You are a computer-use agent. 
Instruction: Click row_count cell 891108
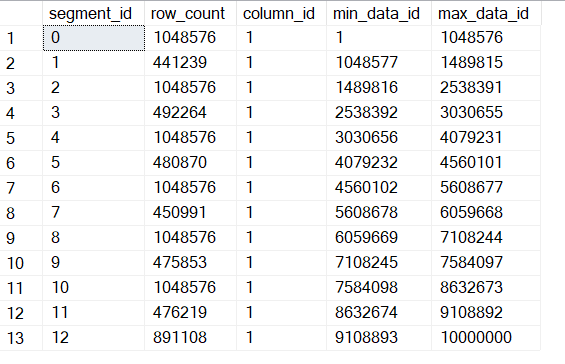191,338
